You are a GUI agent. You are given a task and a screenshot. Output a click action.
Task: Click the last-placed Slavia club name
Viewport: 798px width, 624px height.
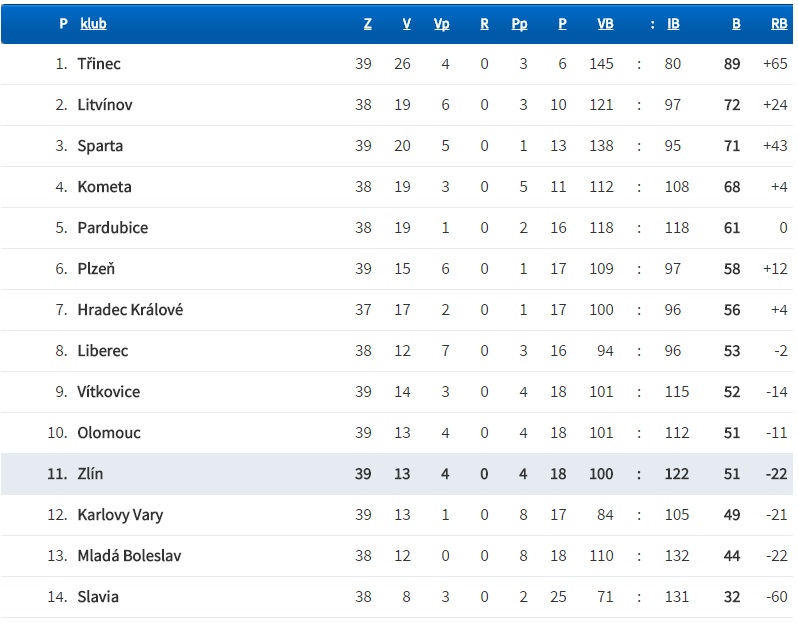(98, 597)
